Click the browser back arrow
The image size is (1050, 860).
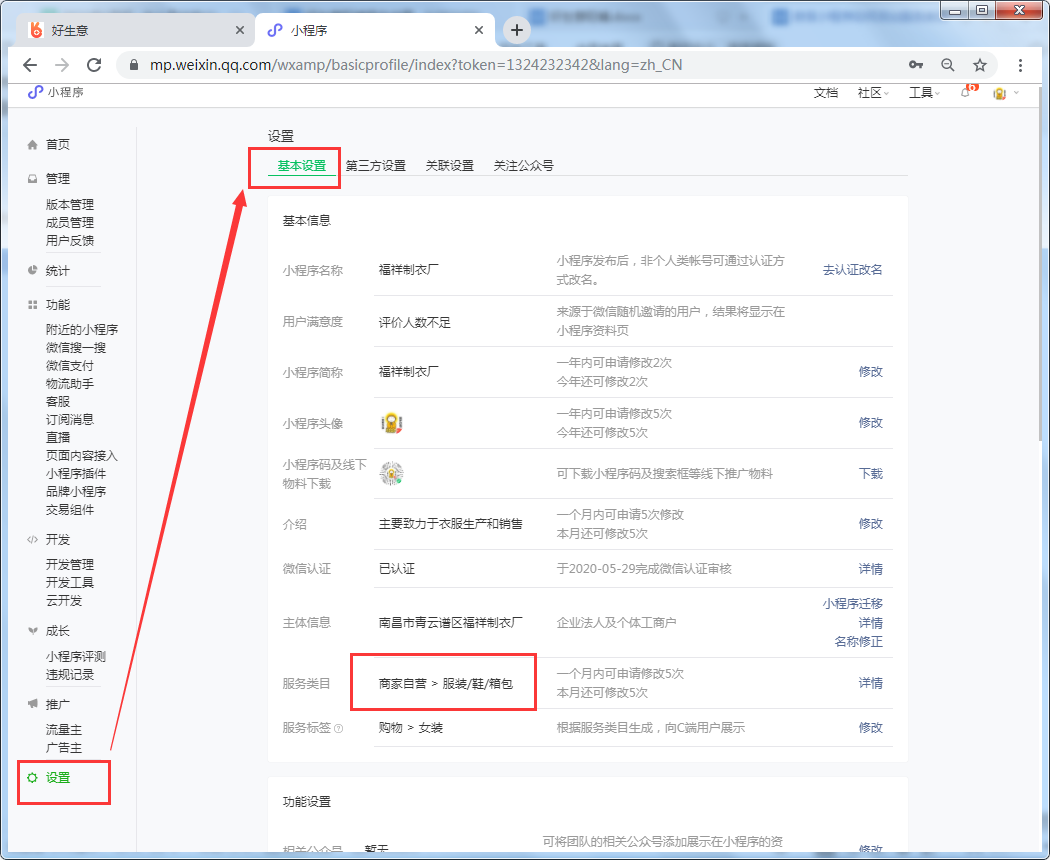[x=29, y=65]
